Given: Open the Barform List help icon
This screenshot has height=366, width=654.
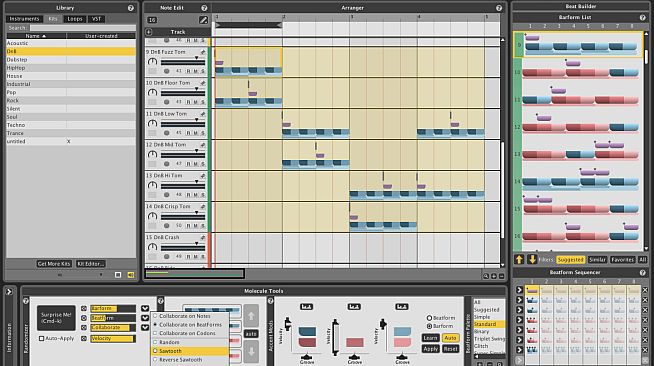Looking at the screenshot, I should click(x=643, y=18).
